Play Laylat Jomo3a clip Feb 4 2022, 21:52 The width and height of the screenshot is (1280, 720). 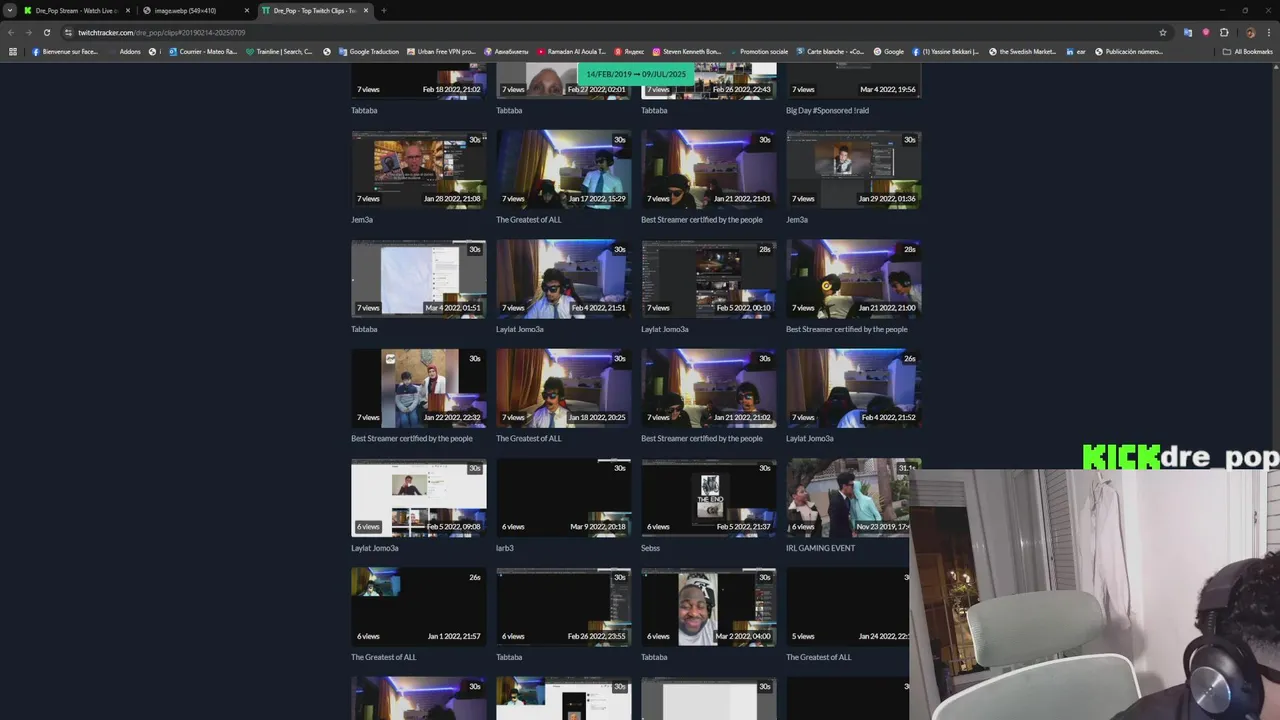(854, 388)
